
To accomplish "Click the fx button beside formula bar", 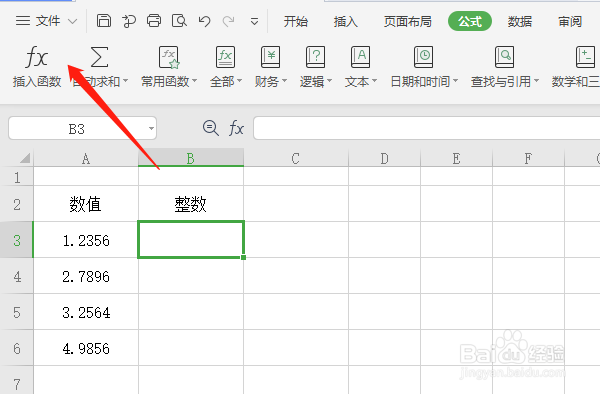I will point(236,128).
